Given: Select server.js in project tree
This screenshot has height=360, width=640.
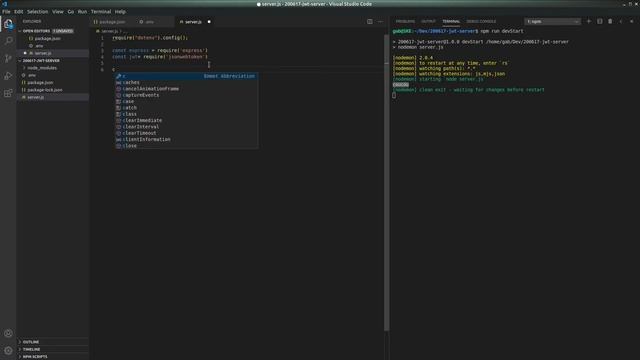Looking at the screenshot, I should 53,97.
